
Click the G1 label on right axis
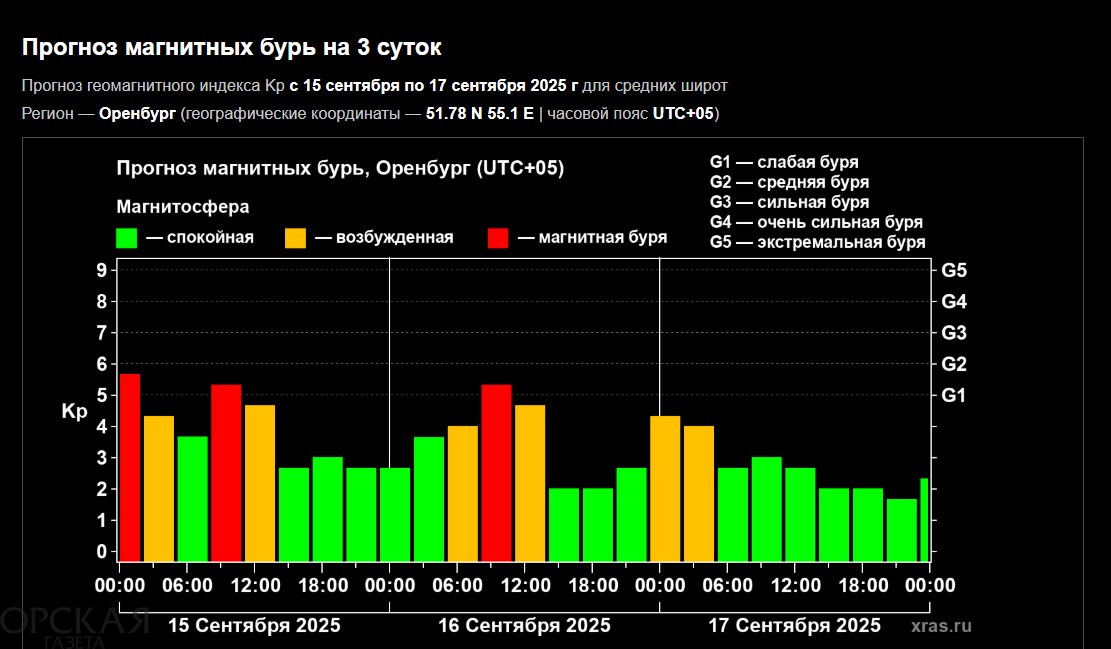954,395
